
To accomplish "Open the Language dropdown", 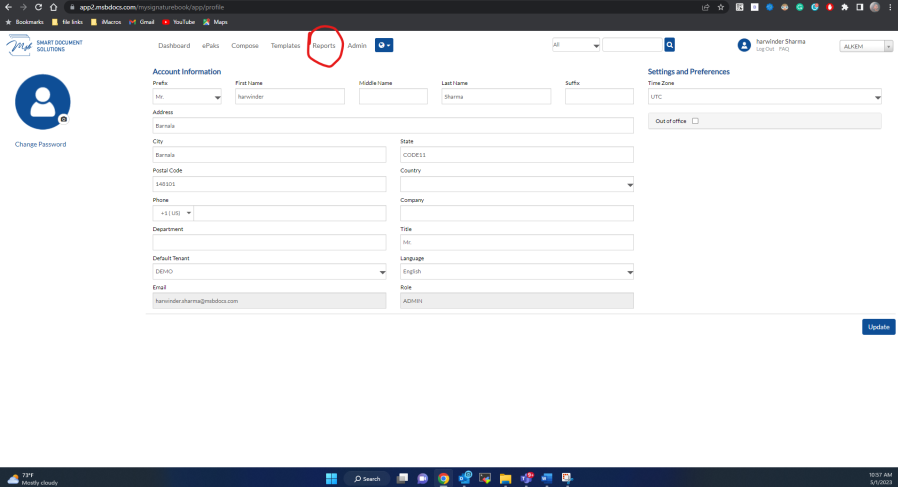I will (x=517, y=272).
